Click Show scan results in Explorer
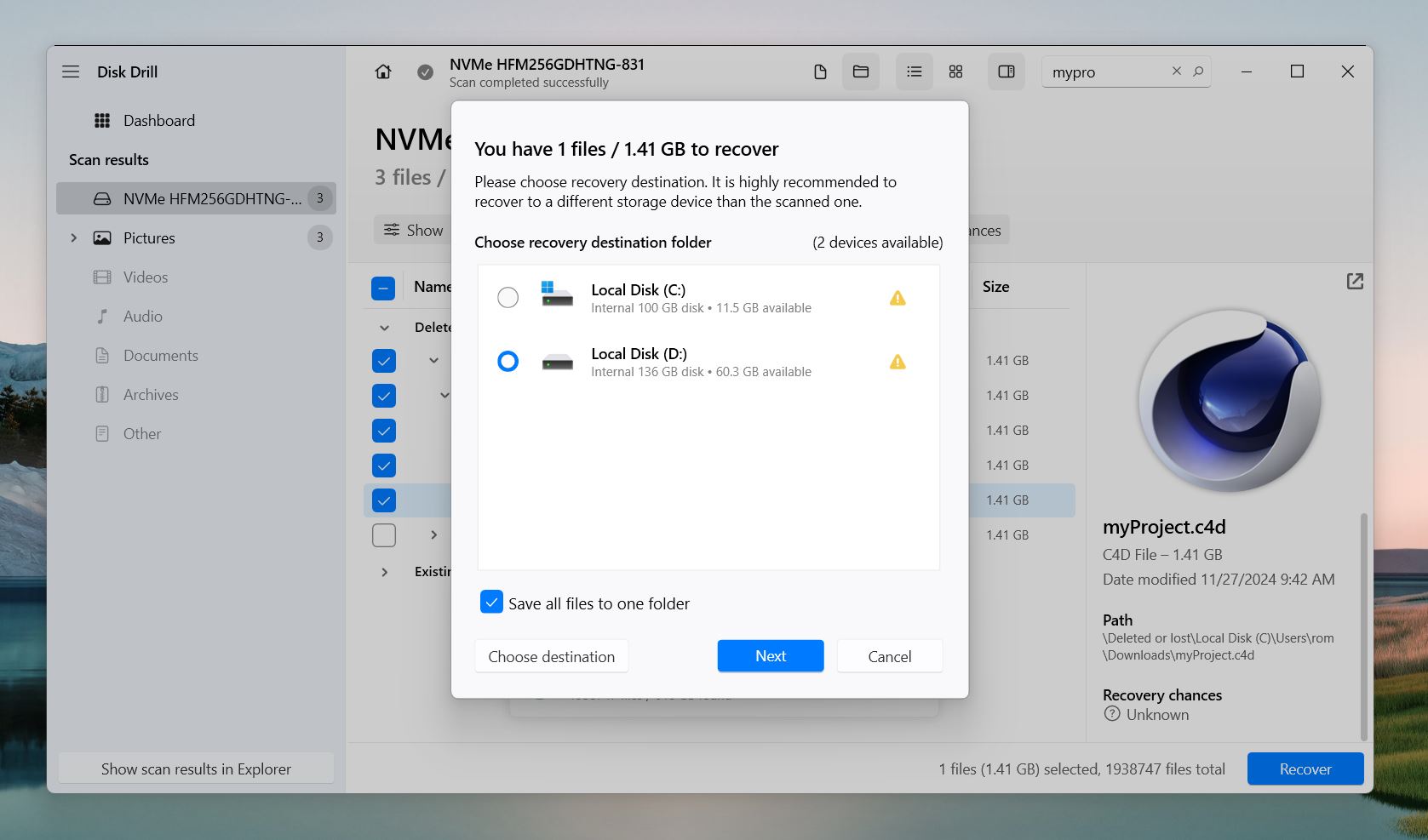Screen dimensions: 1428x840 pyautogui.click(x=196, y=769)
